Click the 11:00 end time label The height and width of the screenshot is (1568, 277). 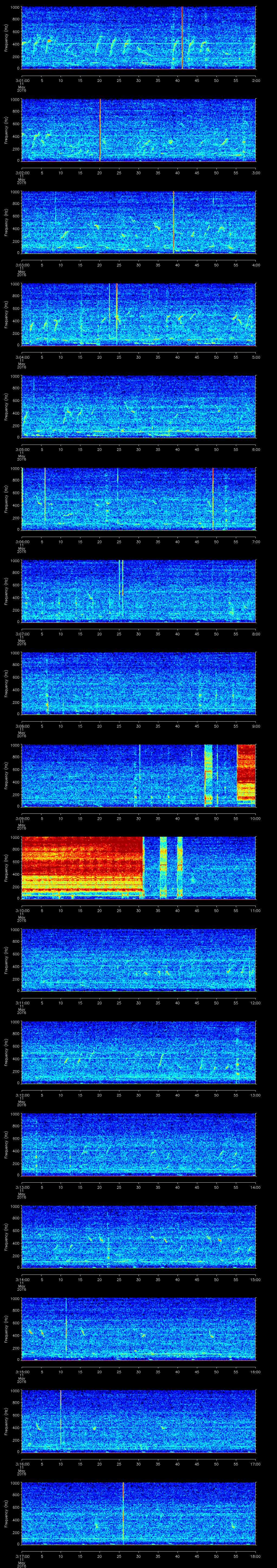tap(255, 910)
